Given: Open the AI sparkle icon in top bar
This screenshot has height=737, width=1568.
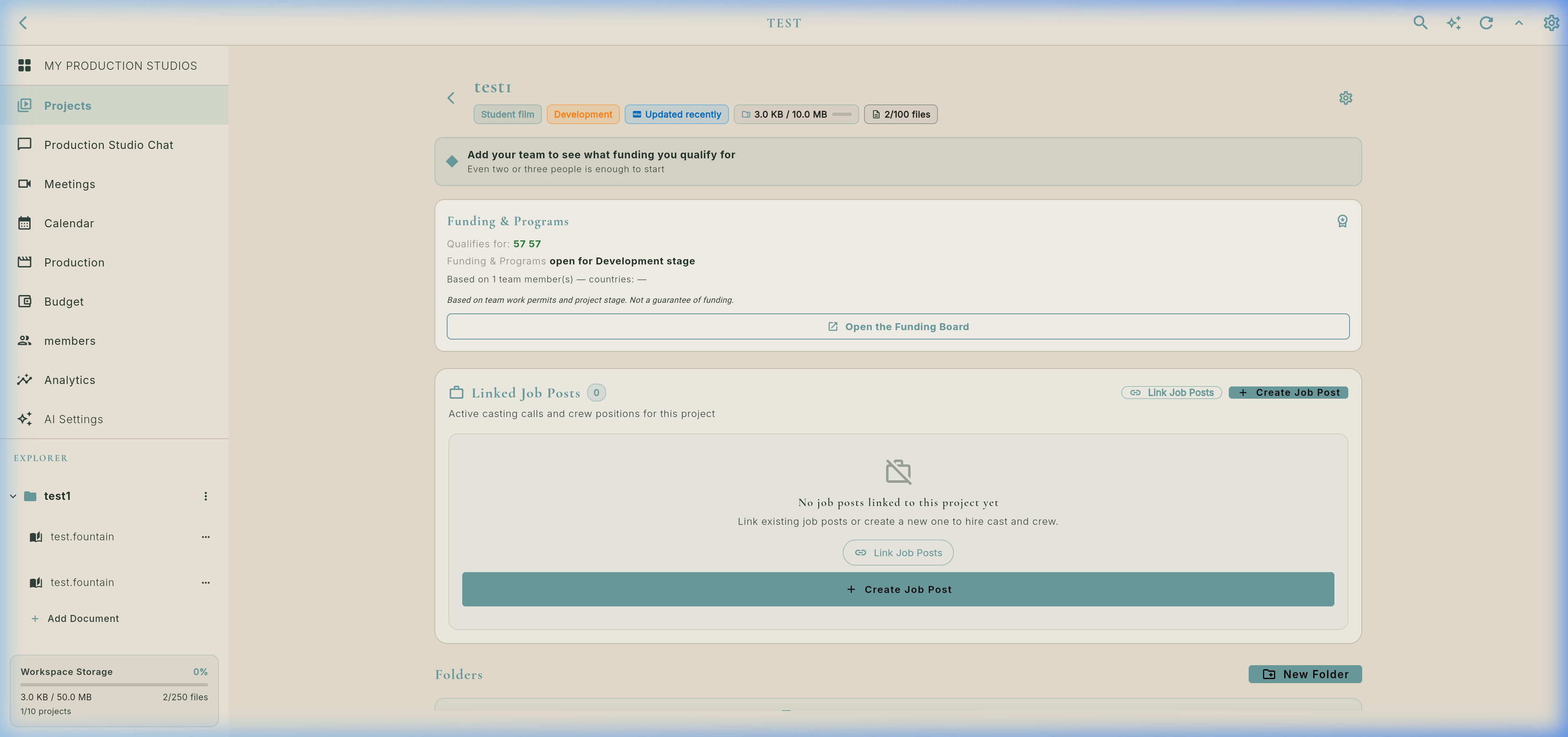Looking at the screenshot, I should [x=1454, y=22].
